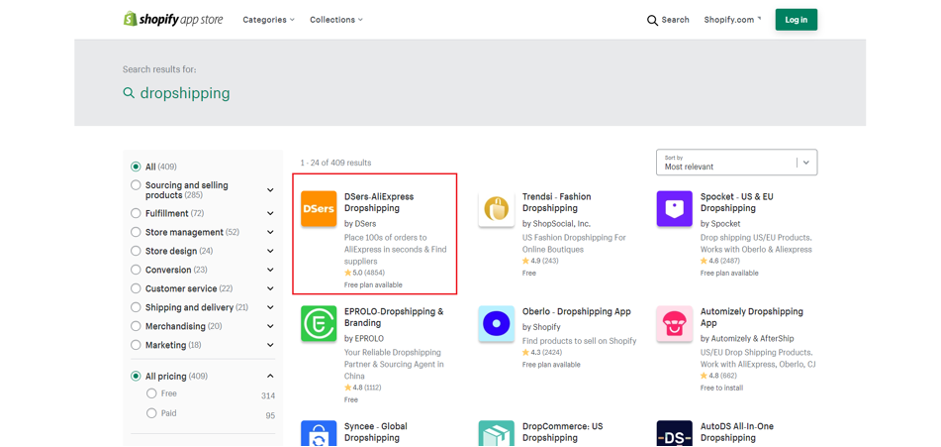Choose the Free pricing radio option

pyautogui.click(x=152, y=395)
